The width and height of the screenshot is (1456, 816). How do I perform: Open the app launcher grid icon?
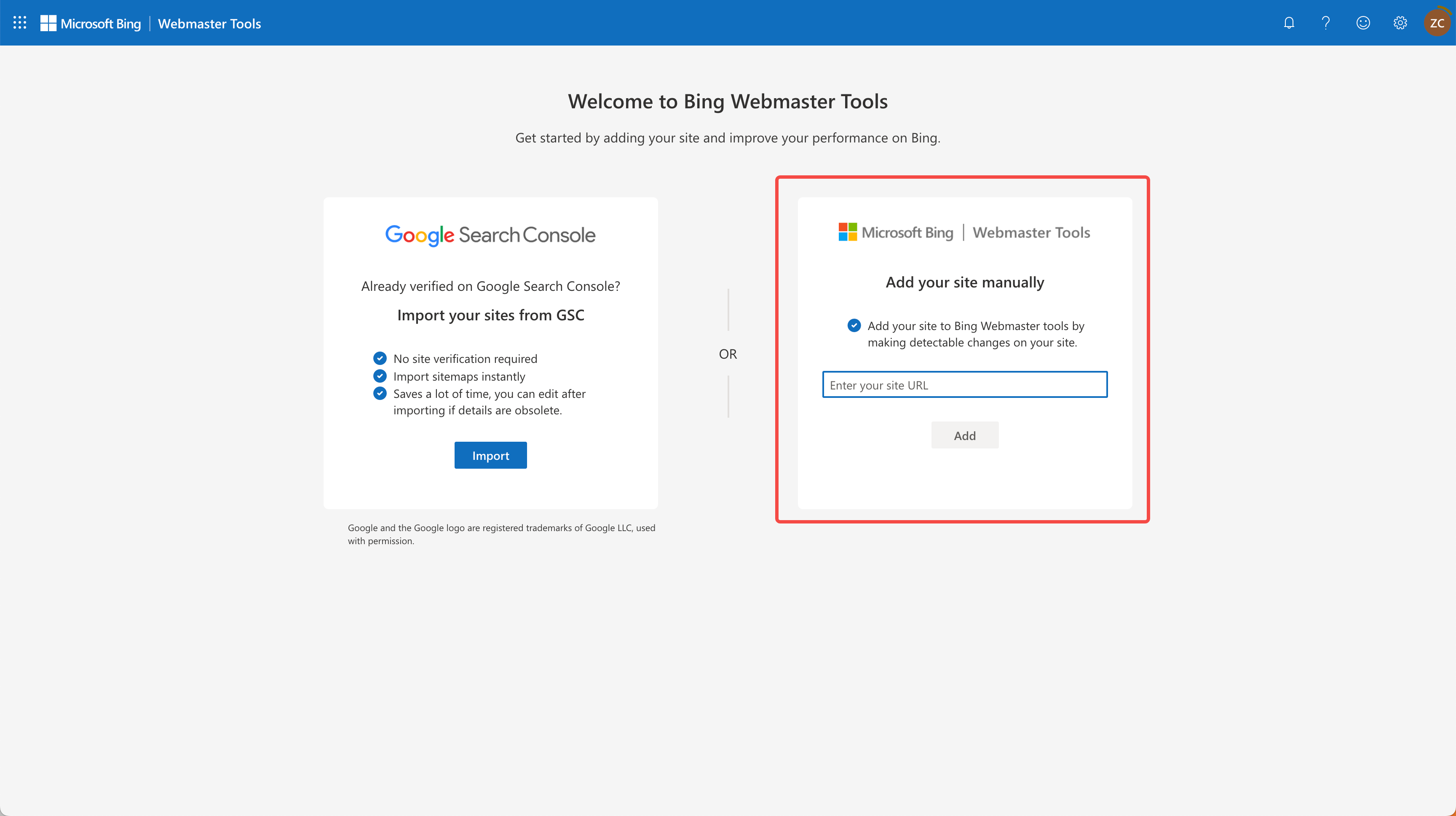(20, 23)
